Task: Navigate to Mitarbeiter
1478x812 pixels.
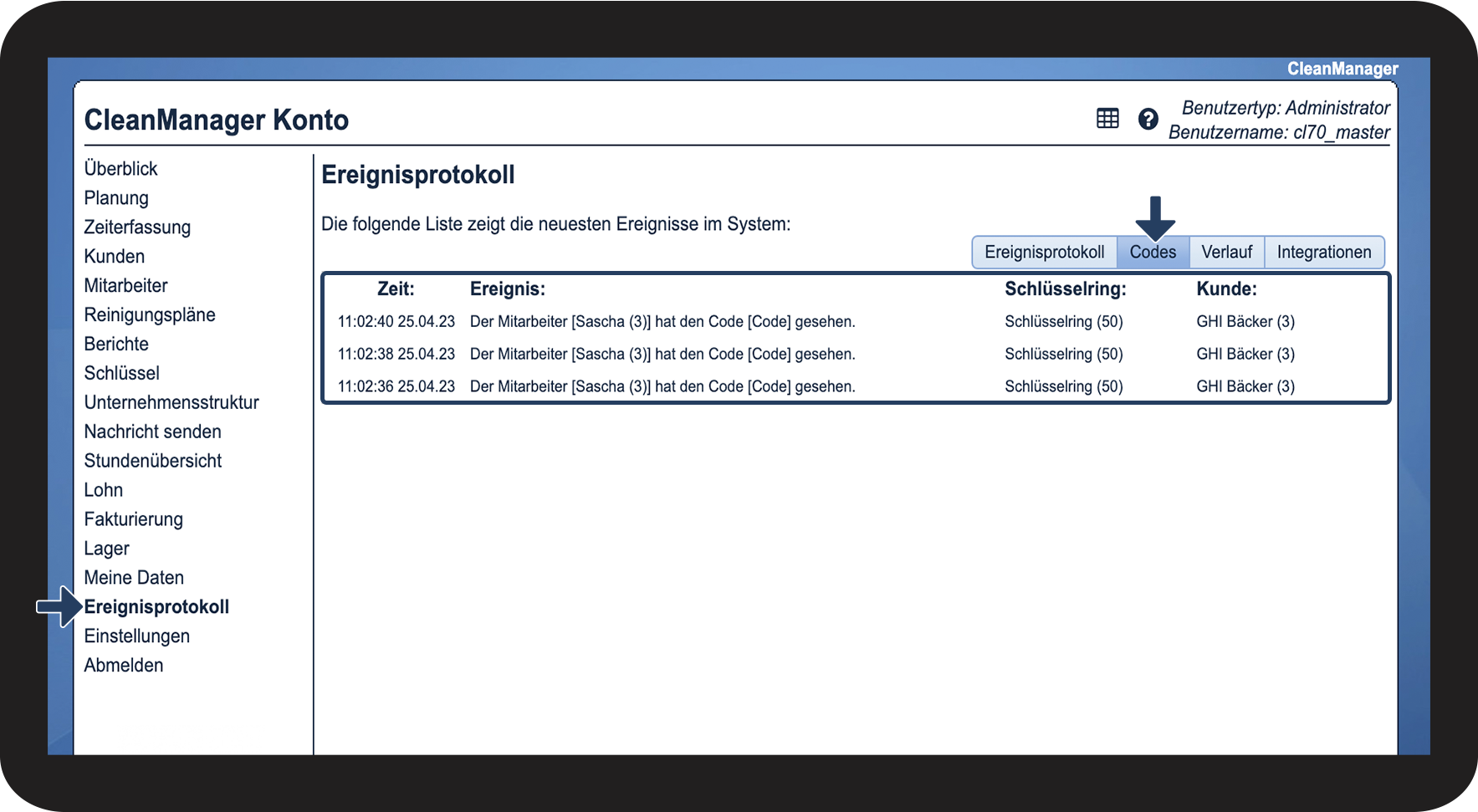Action: click(x=126, y=285)
